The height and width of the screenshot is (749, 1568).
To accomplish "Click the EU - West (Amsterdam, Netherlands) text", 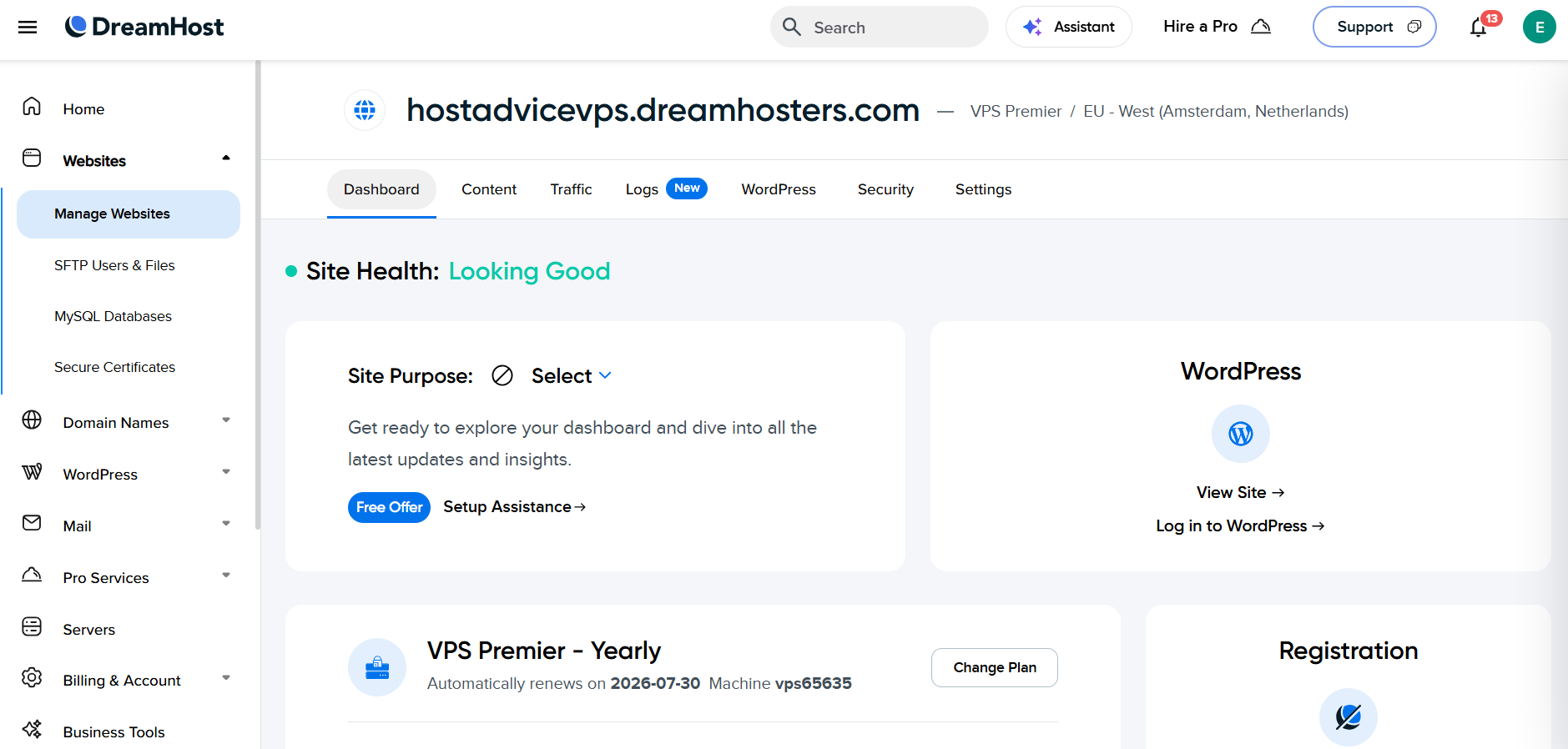I will click(x=1216, y=112).
